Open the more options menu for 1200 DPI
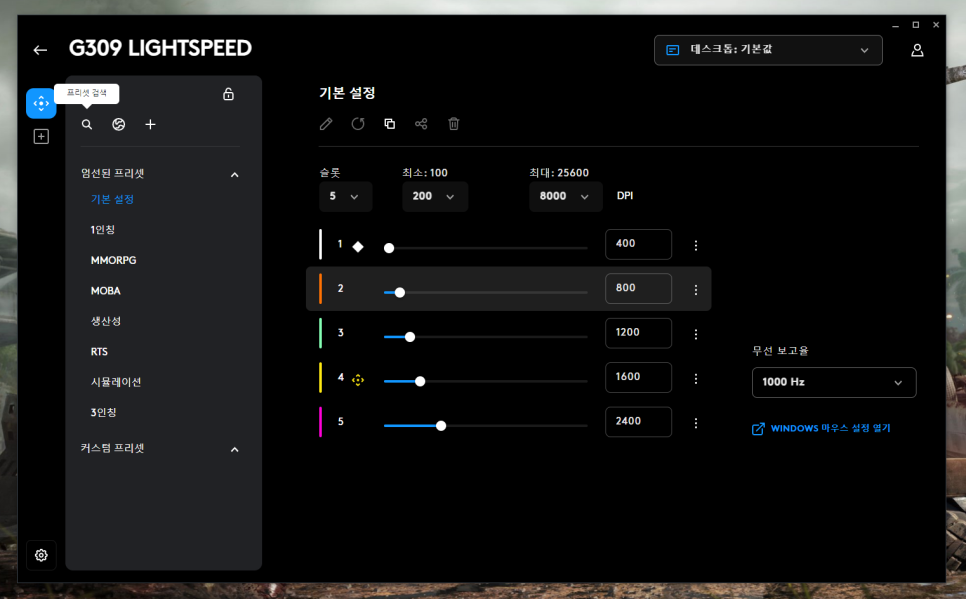Viewport: 966px width, 599px height. point(696,334)
